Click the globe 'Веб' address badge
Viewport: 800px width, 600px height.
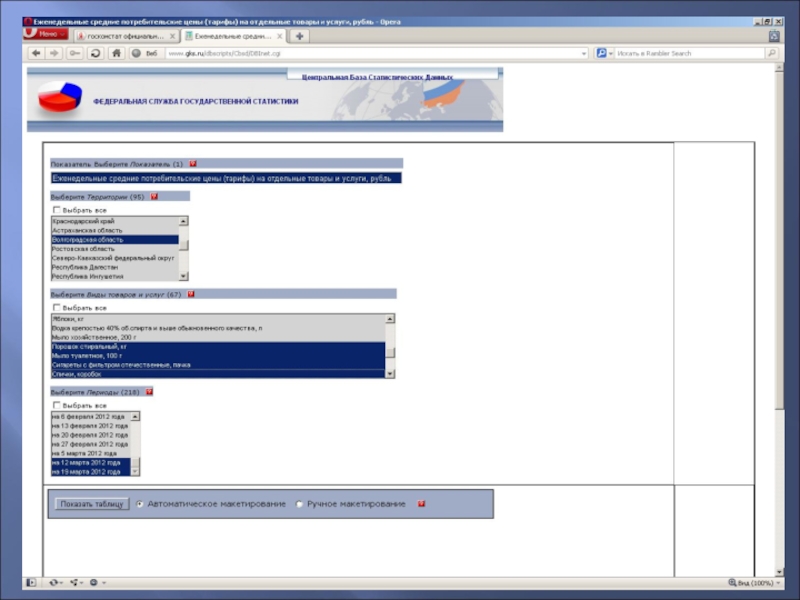145,53
